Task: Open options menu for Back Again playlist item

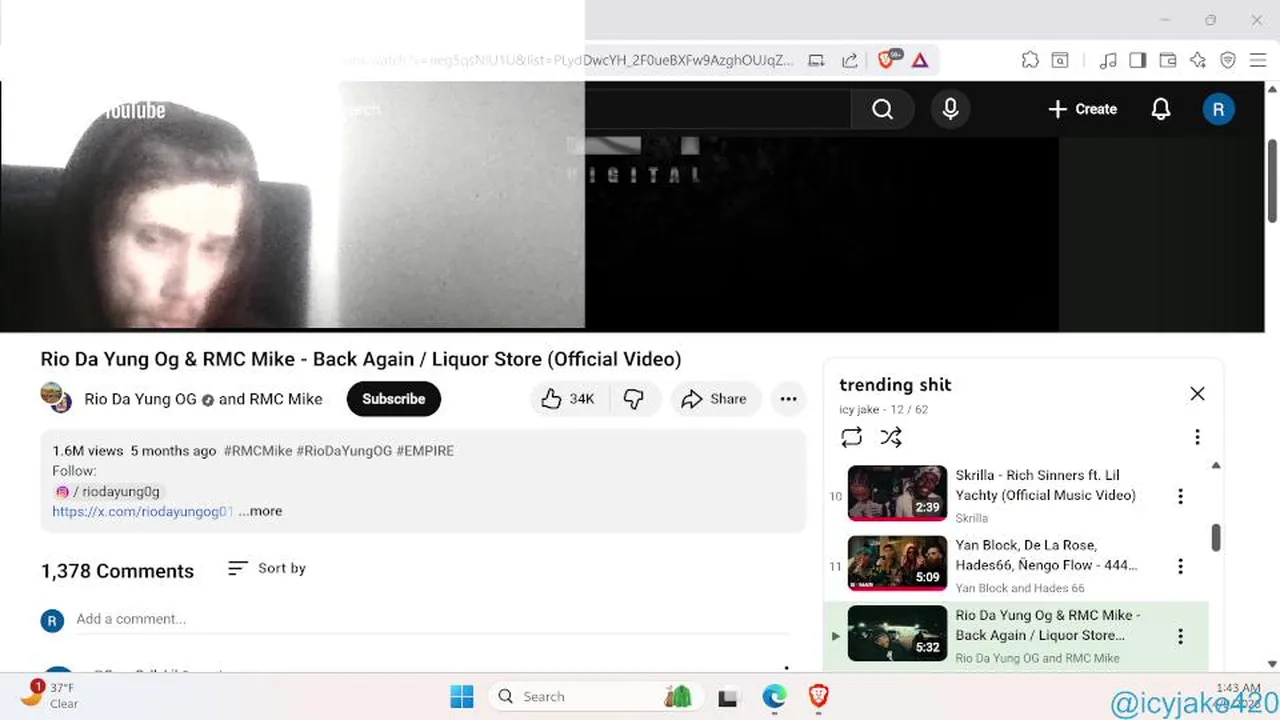Action: [x=1180, y=636]
